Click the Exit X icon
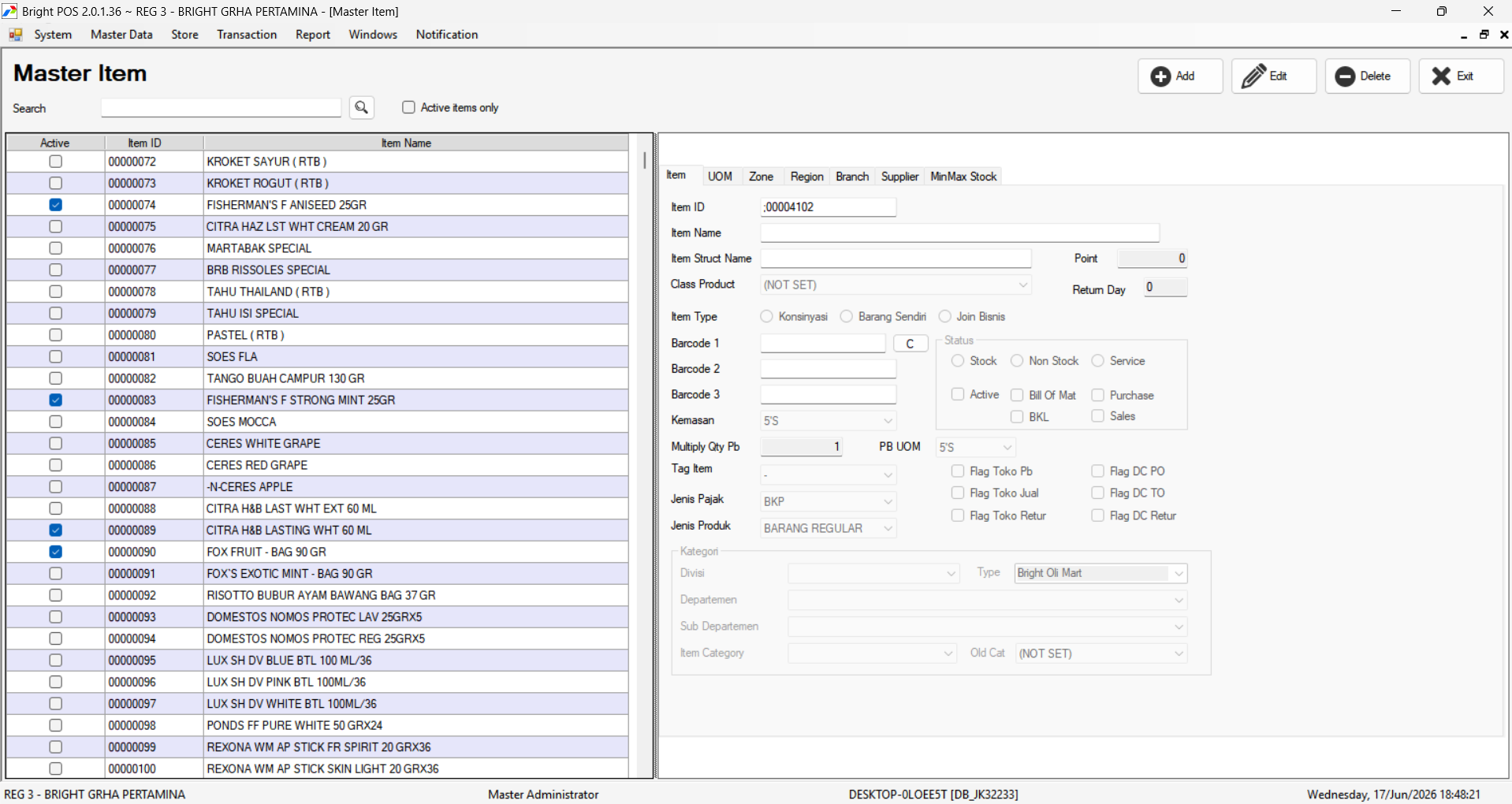Screen dimensions: 1512x804 [x=1441, y=76]
